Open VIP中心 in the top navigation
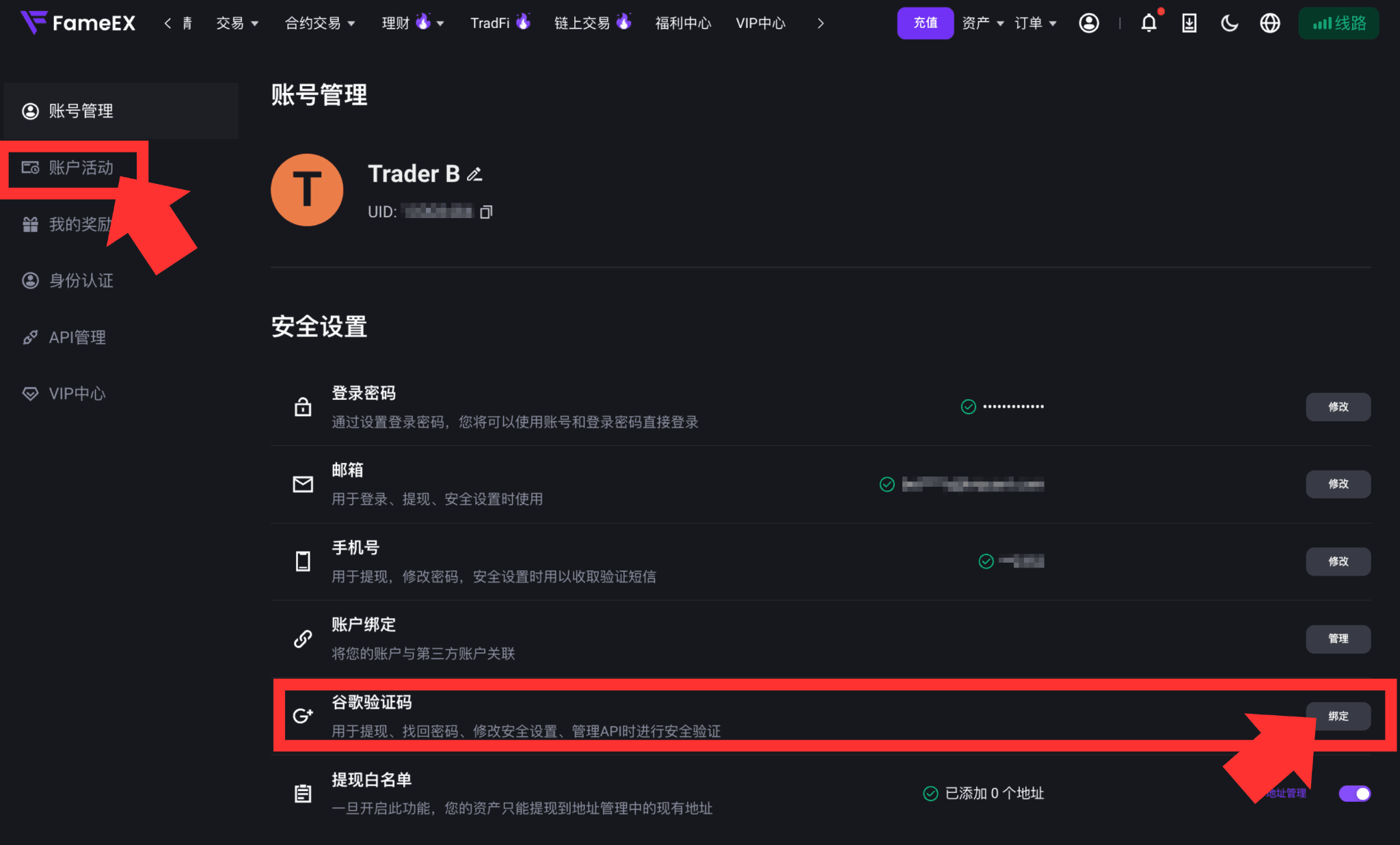This screenshot has width=1400, height=845. [x=760, y=23]
